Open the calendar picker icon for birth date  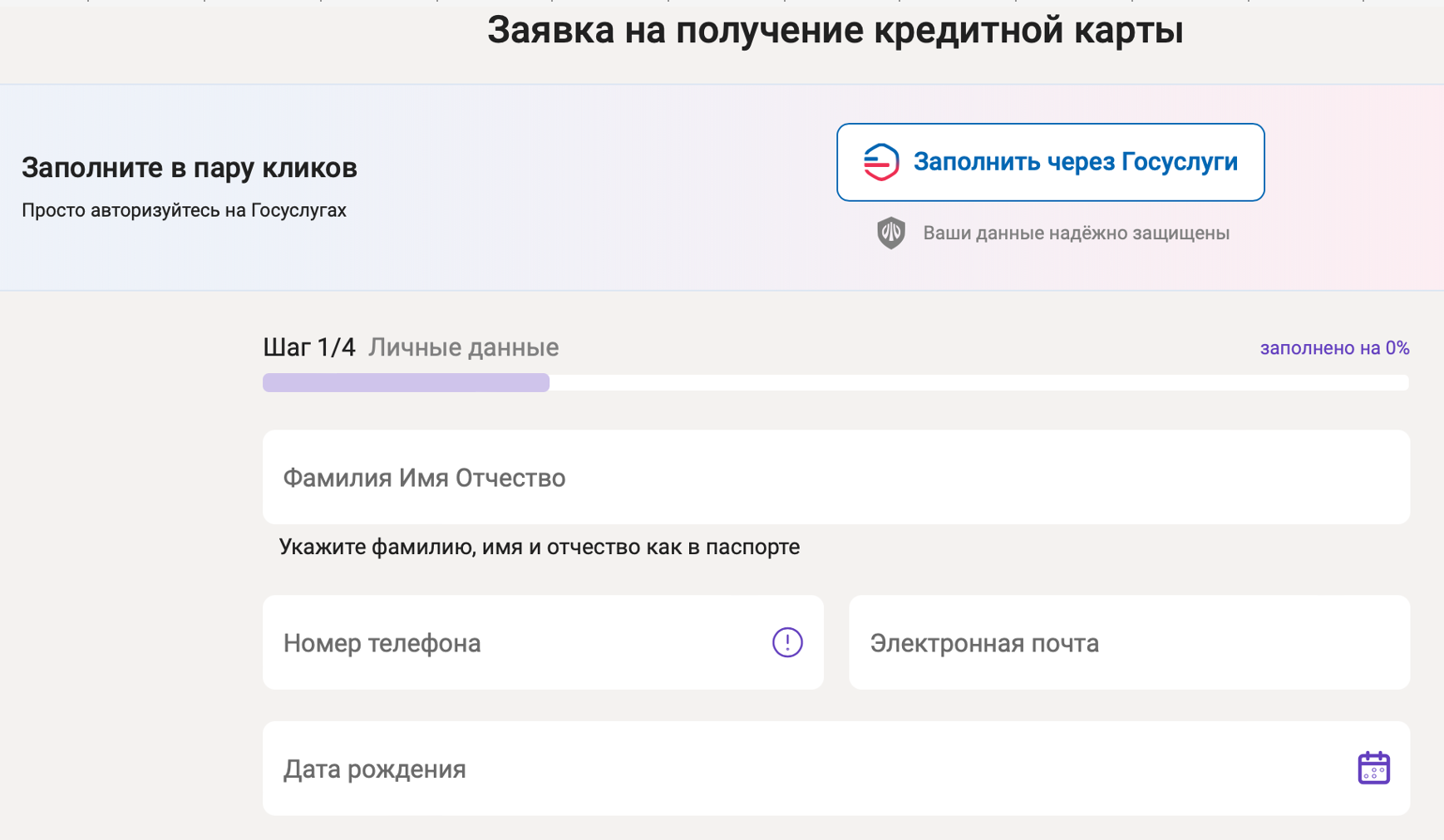1373,768
